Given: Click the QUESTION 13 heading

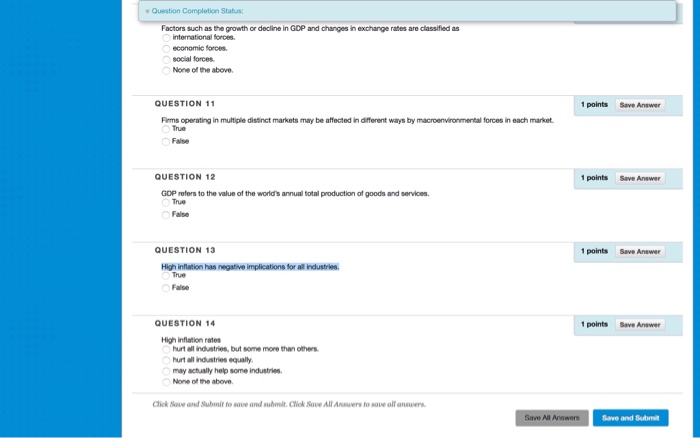Looking at the screenshot, I should (x=185, y=250).
